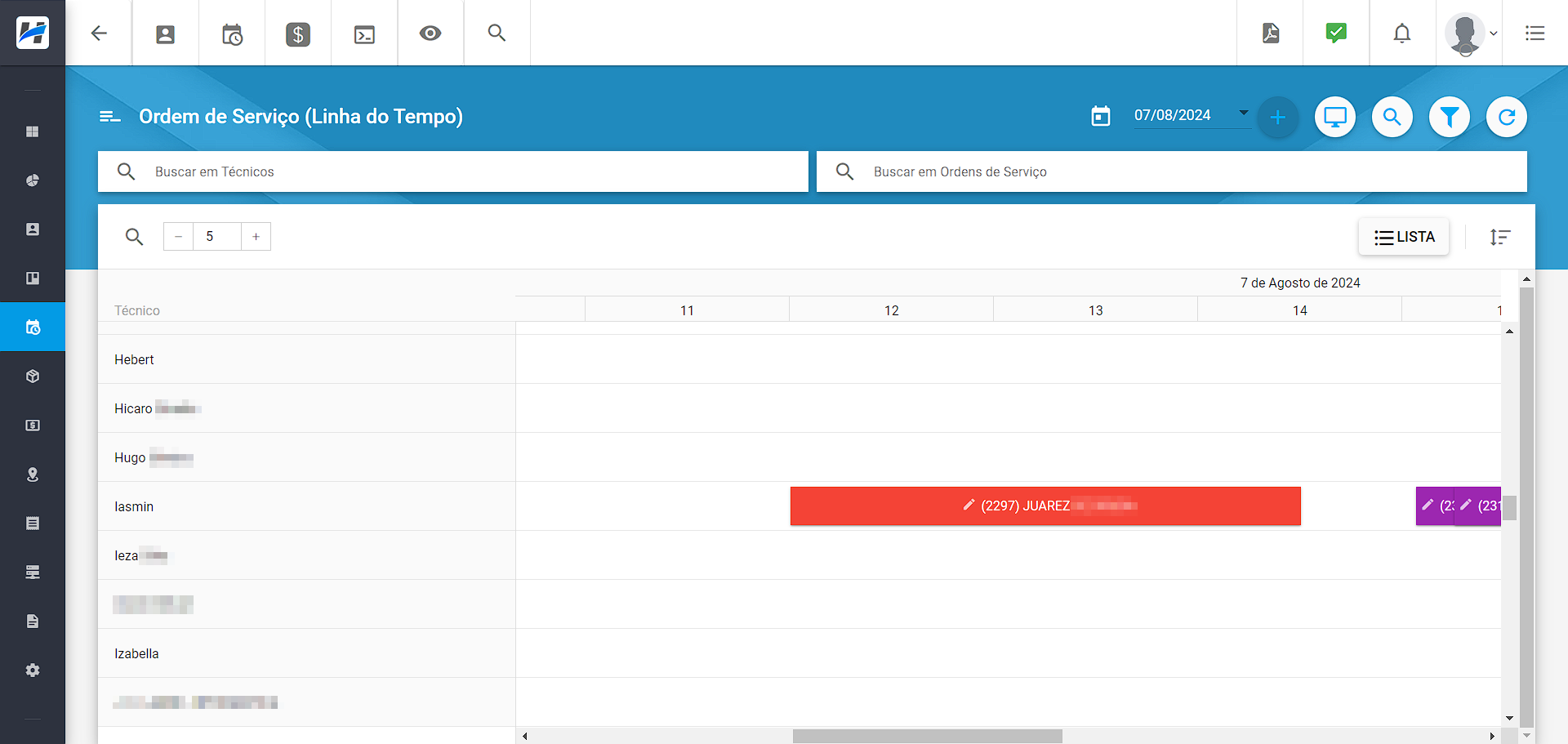Toggle the side menu next to page title
Image resolution: width=1568 pixels, height=744 pixels.
pyautogui.click(x=109, y=117)
